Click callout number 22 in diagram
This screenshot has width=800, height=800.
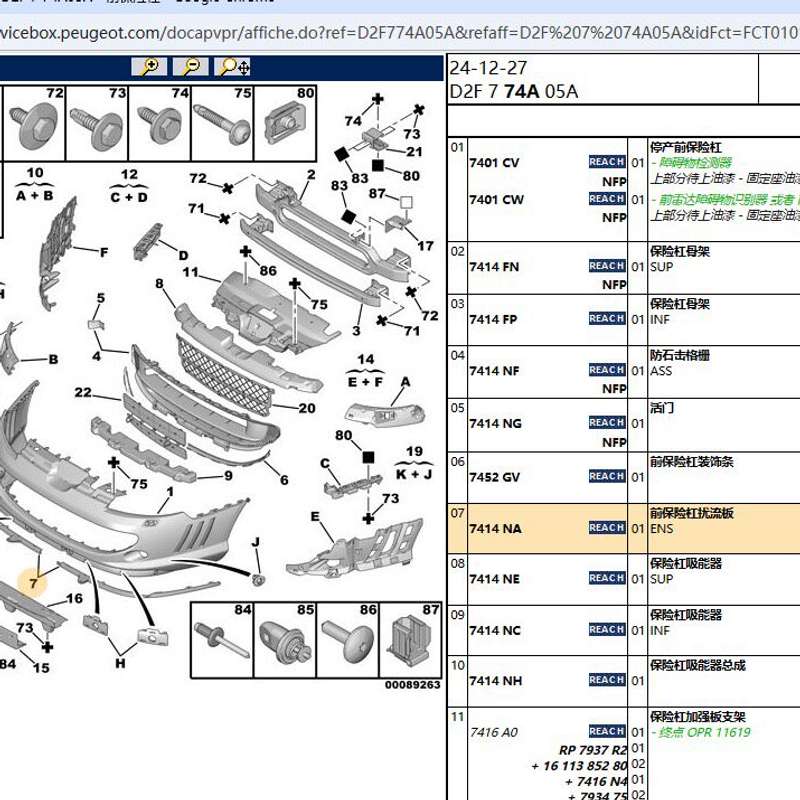pyautogui.click(x=83, y=392)
